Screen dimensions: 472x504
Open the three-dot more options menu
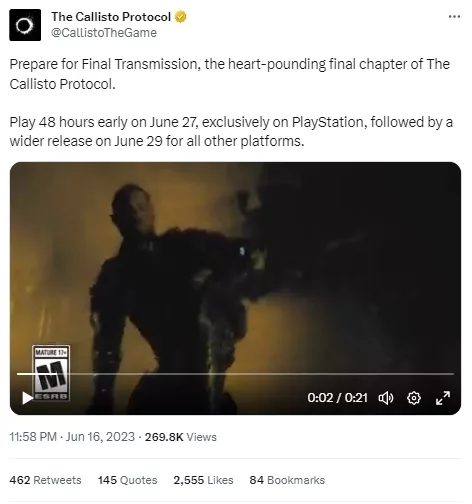[454, 16]
